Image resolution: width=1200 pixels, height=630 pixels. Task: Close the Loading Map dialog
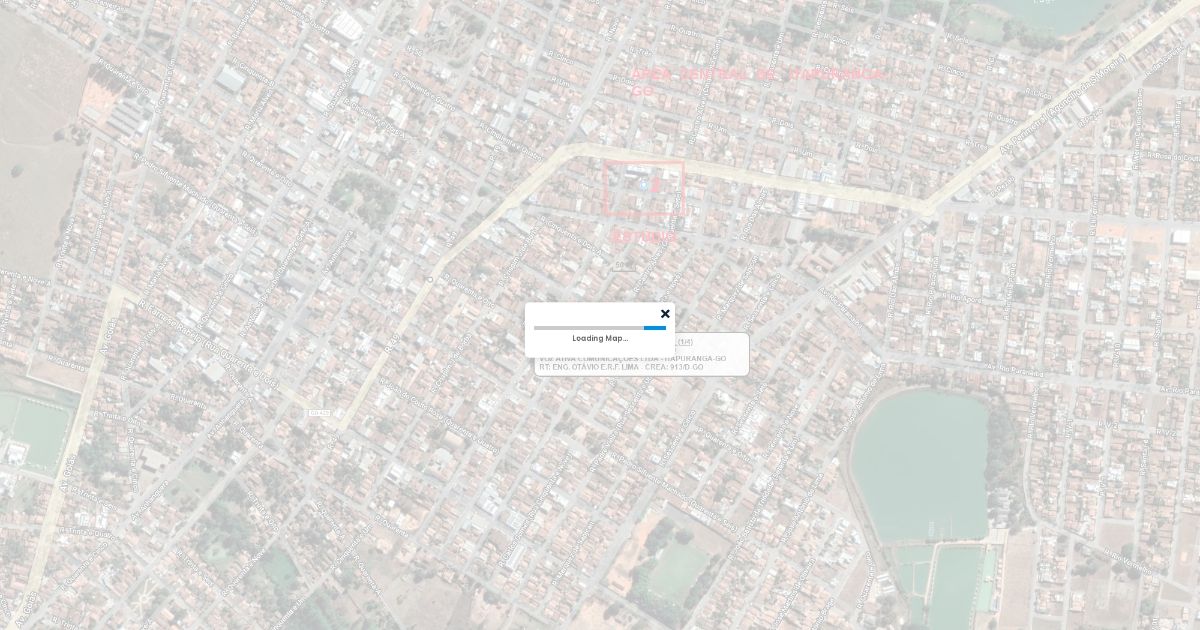click(x=665, y=314)
